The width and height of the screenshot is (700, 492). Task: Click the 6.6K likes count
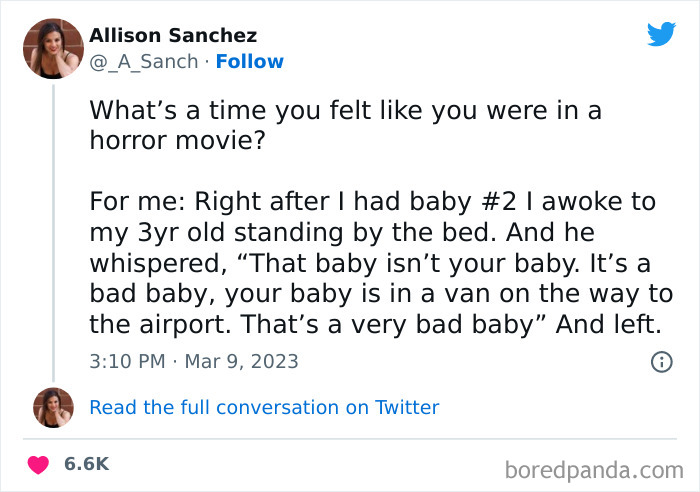click(x=86, y=464)
